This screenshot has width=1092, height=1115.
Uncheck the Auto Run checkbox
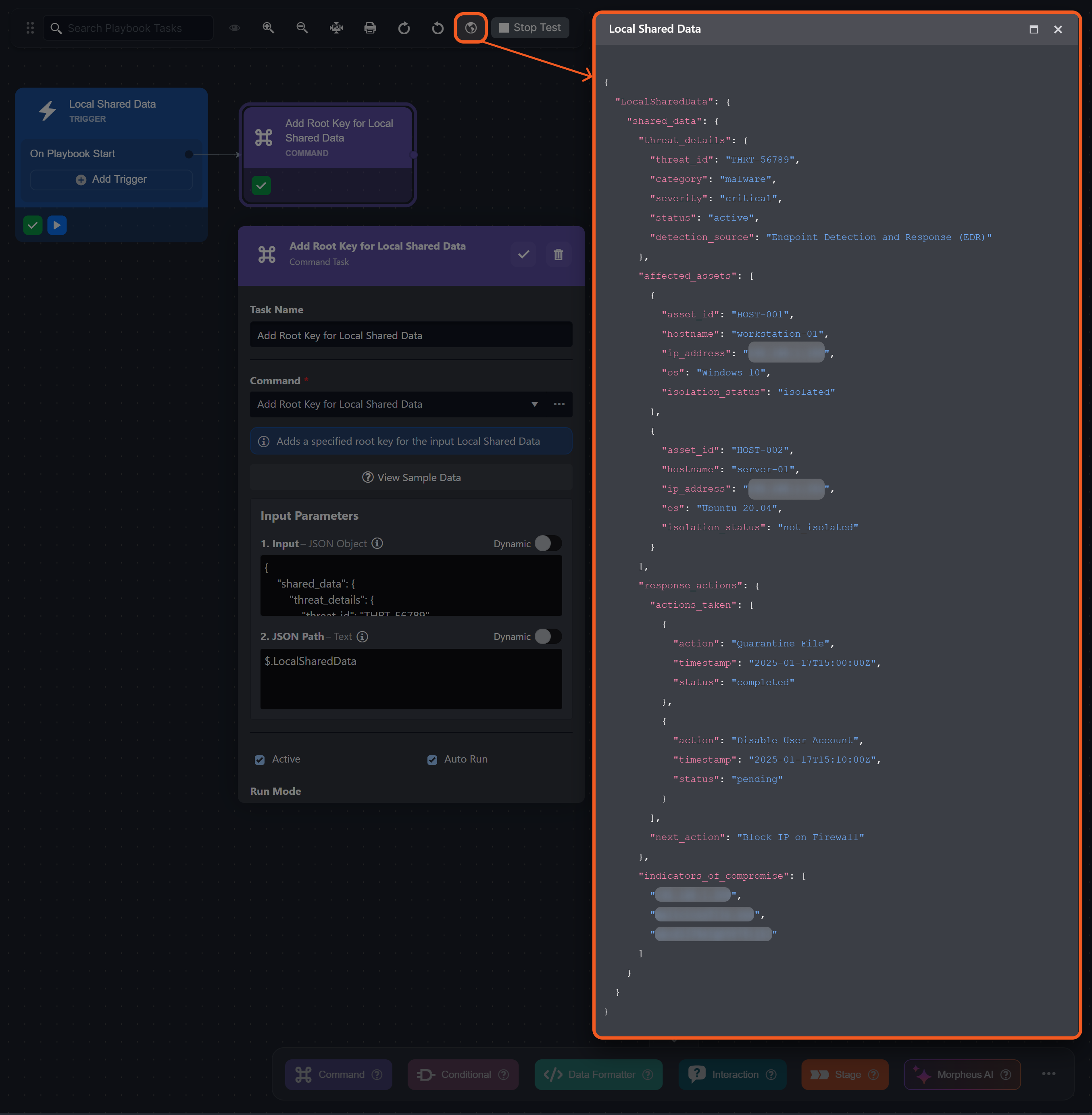point(432,759)
